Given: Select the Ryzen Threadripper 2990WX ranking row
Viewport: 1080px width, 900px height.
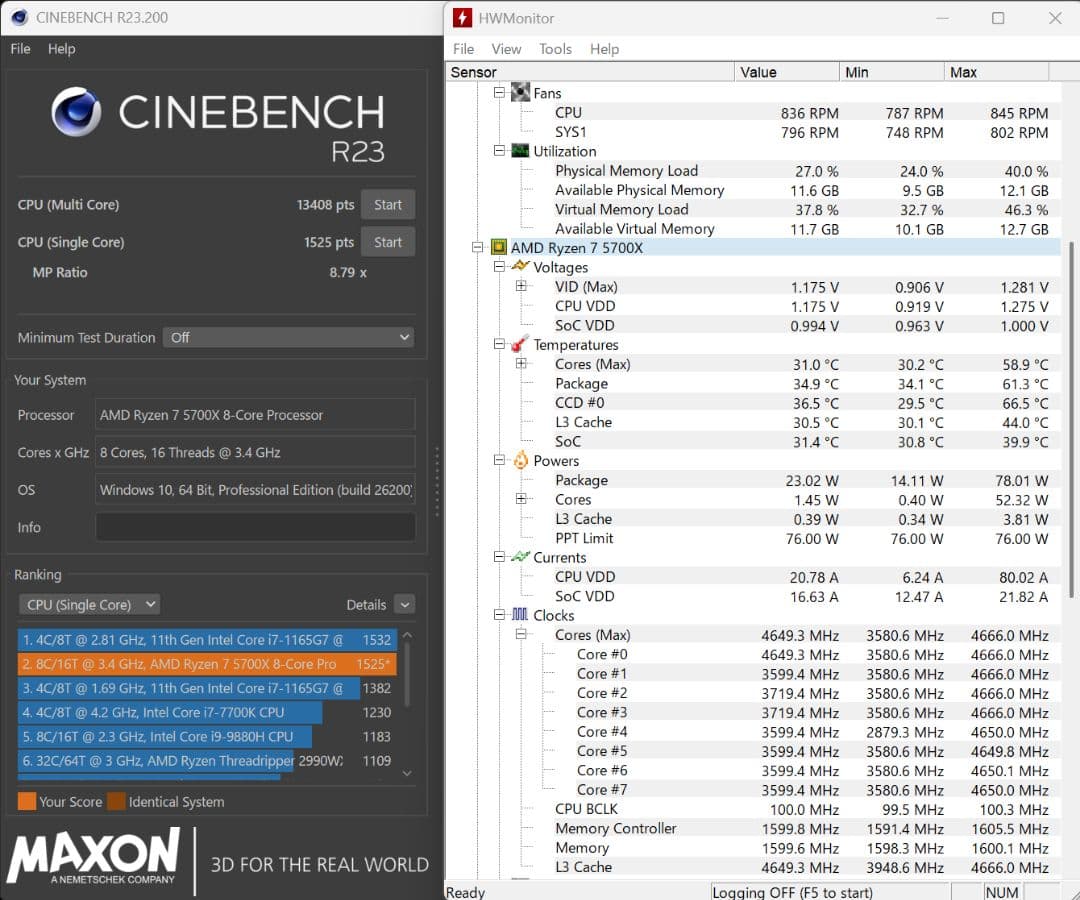Looking at the screenshot, I should [207, 760].
